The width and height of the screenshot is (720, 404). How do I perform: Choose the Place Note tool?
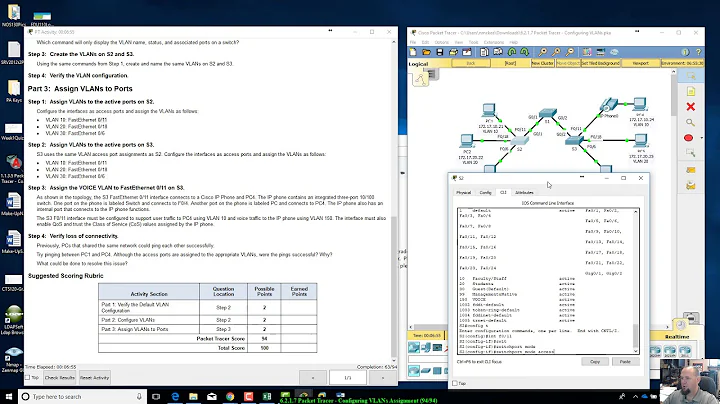coord(691,91)
